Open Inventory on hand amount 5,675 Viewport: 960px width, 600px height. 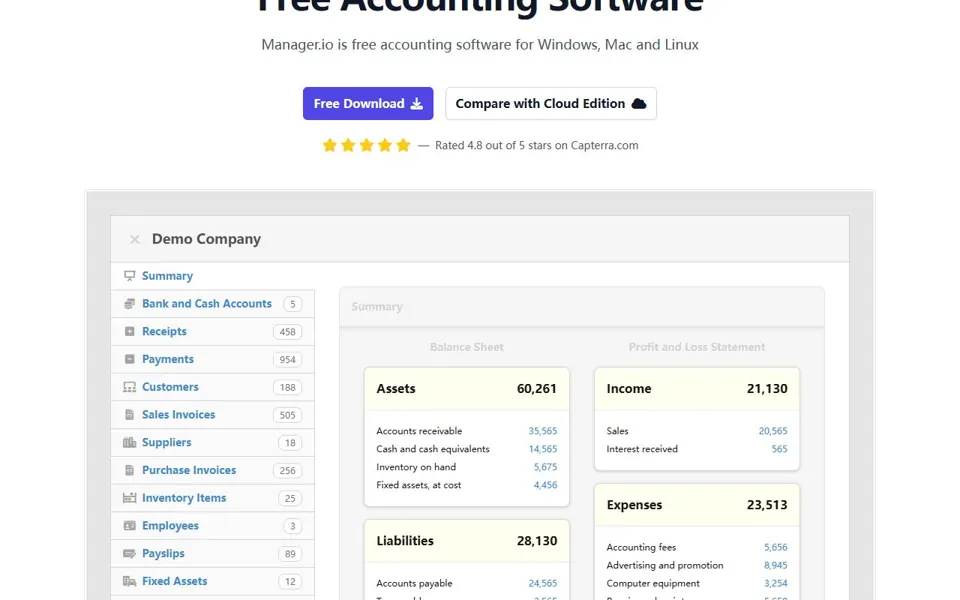[546, 467]
